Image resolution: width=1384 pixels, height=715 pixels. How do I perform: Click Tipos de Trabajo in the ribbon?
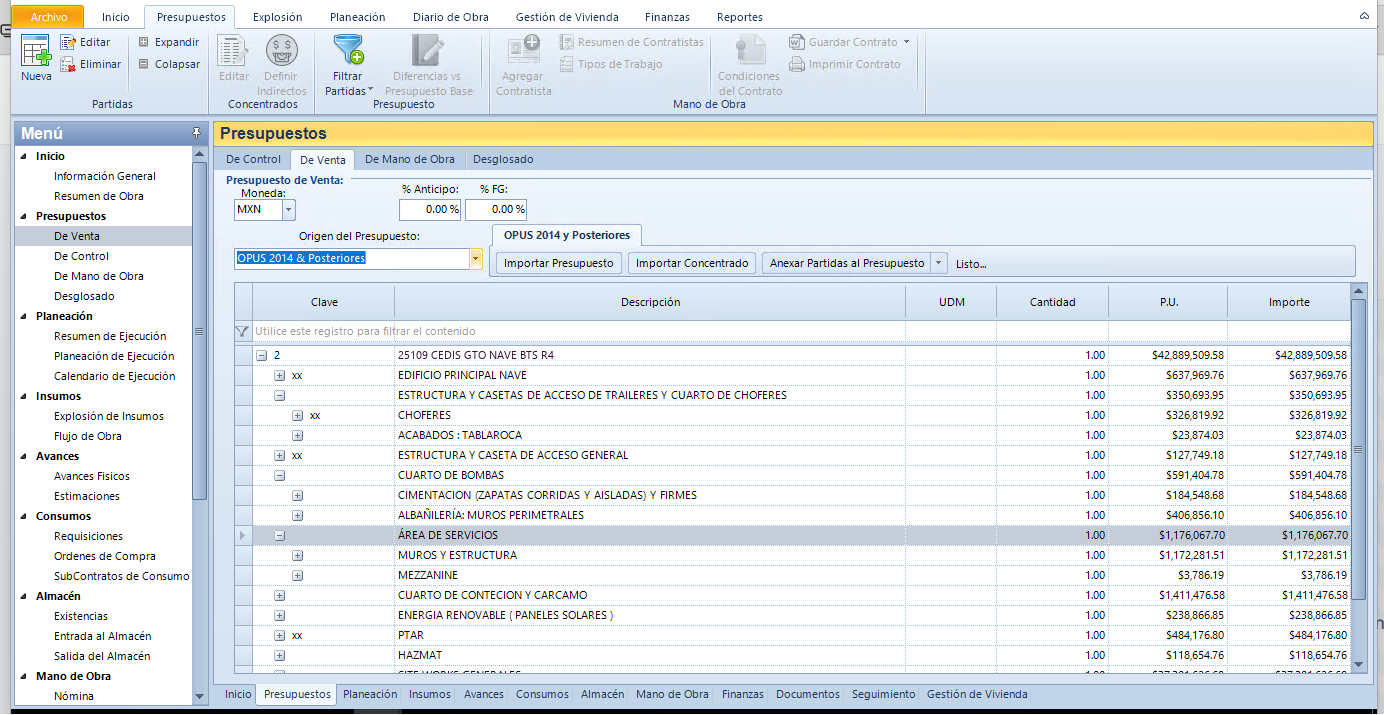611,64
